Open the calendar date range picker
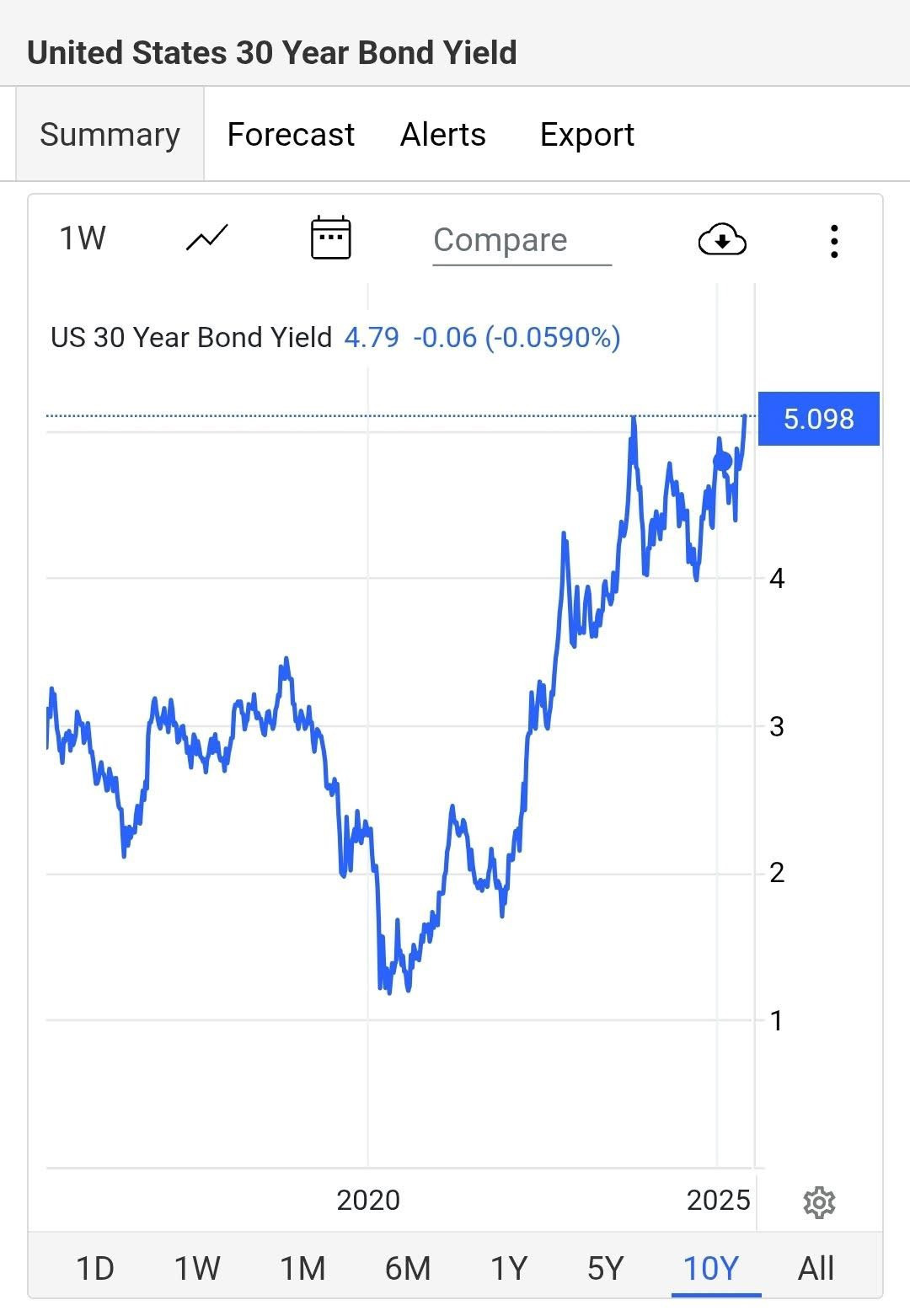This screenshot has height=1316, width=910. tap(331, 238)
